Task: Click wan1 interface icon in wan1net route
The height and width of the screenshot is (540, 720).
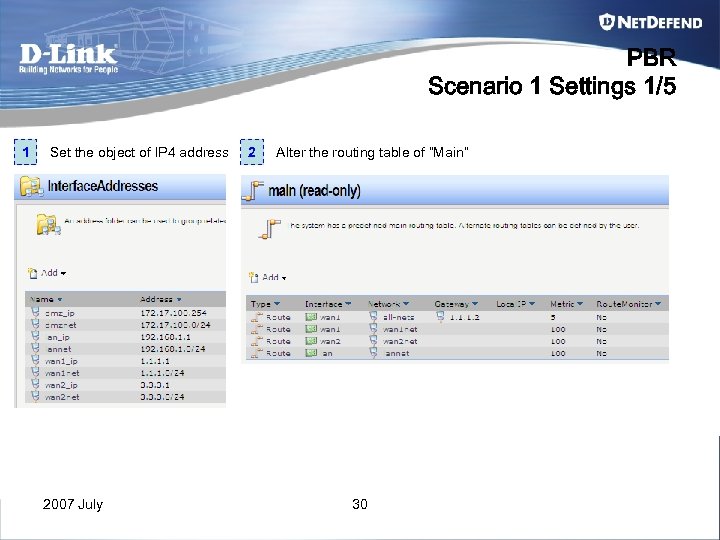Action: 311,329
